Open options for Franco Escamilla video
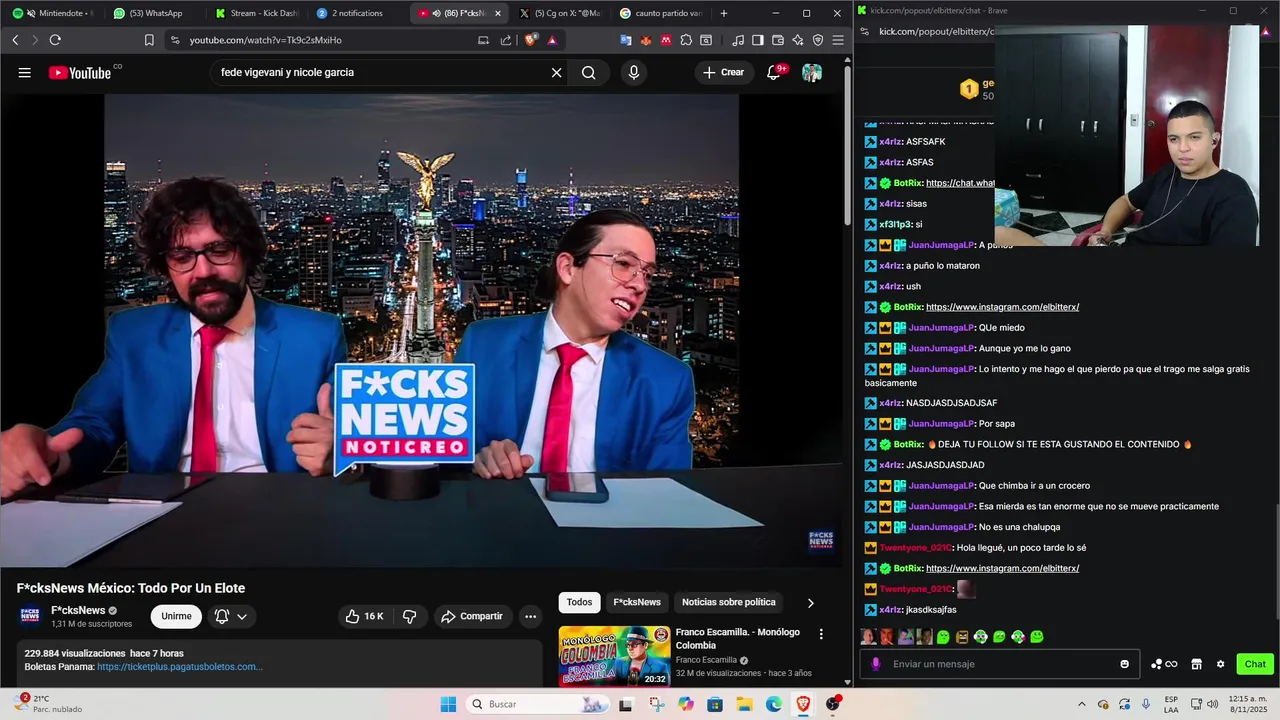1280x720 pixels. tap(821, 634)
